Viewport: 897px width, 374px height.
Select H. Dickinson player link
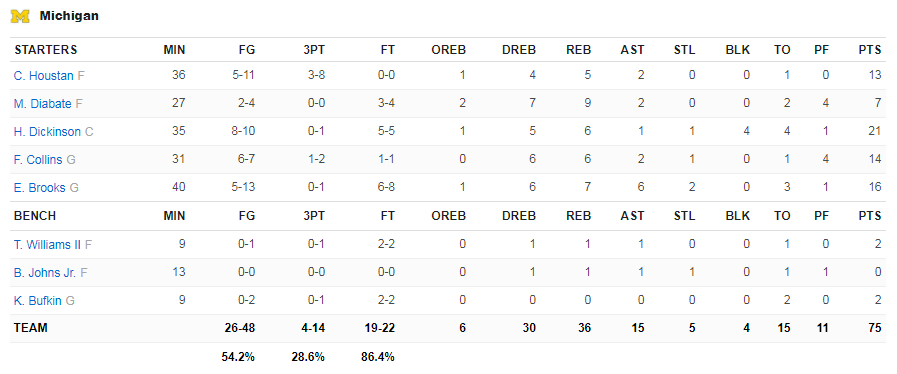coord(47,132)
